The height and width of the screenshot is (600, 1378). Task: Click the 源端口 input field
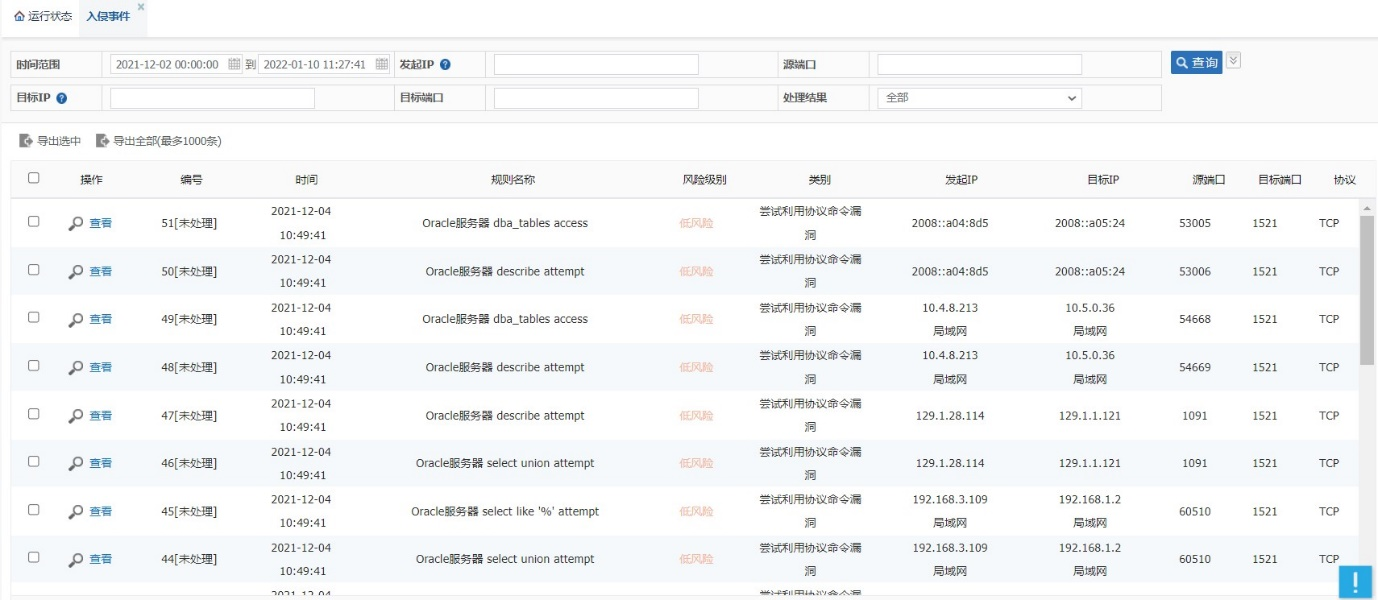[979, 64]
